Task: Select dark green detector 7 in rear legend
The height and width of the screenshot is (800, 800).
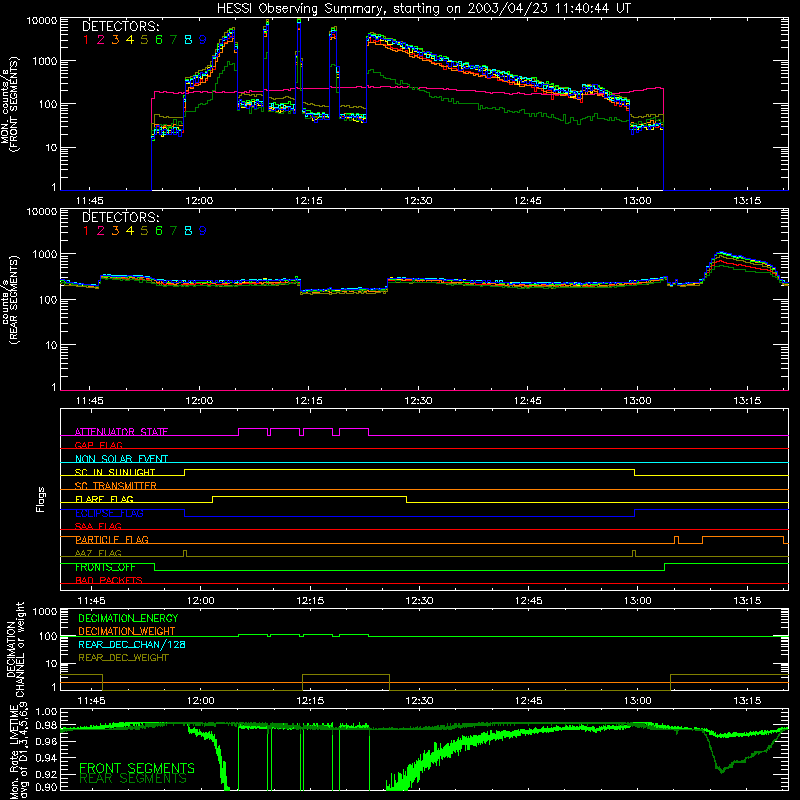Action: click(x=173, y=231)
